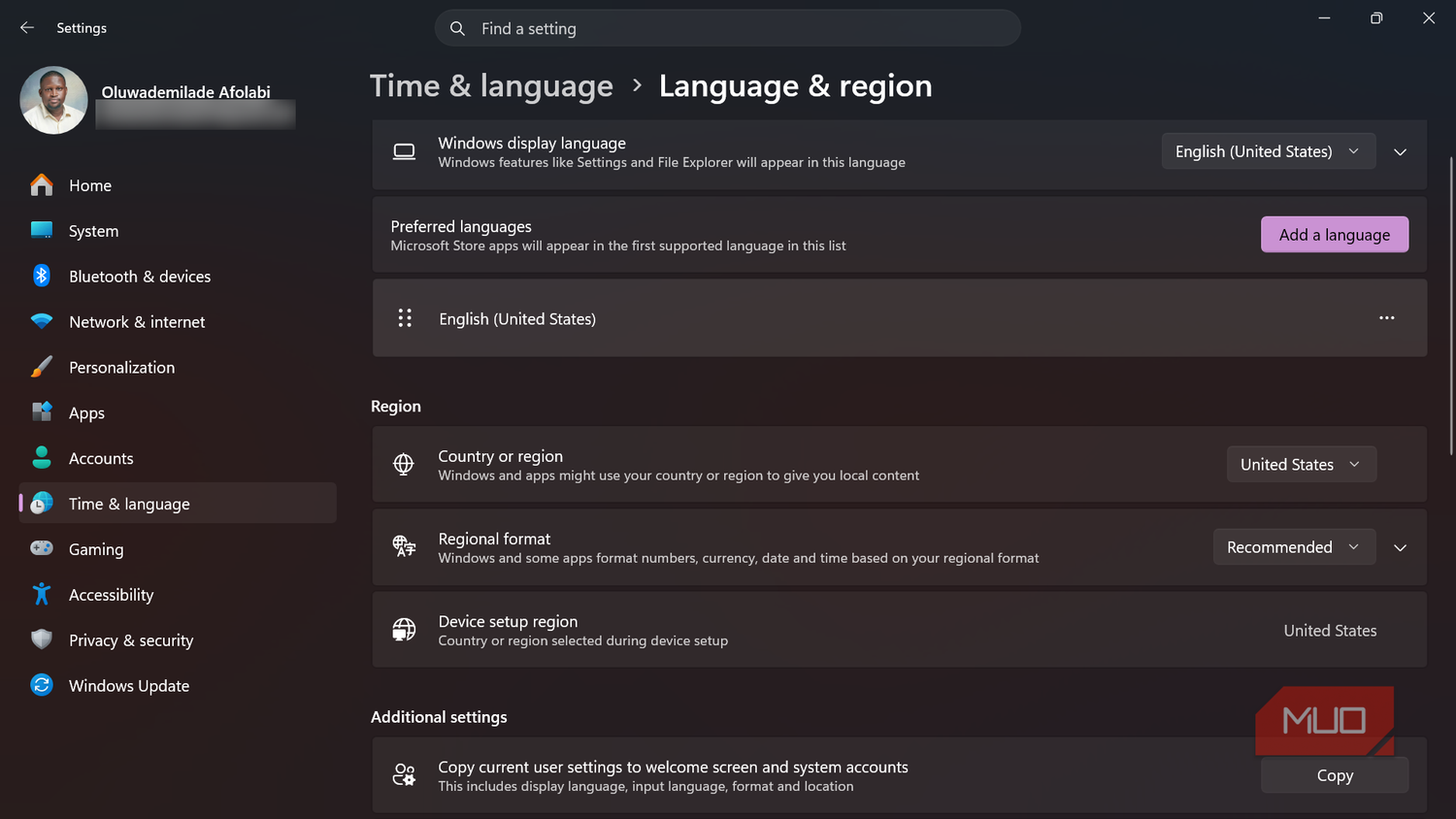This screenshot has height=819, width=1456.
Task: Click the System monitor icon
Action: coord(42,230)
